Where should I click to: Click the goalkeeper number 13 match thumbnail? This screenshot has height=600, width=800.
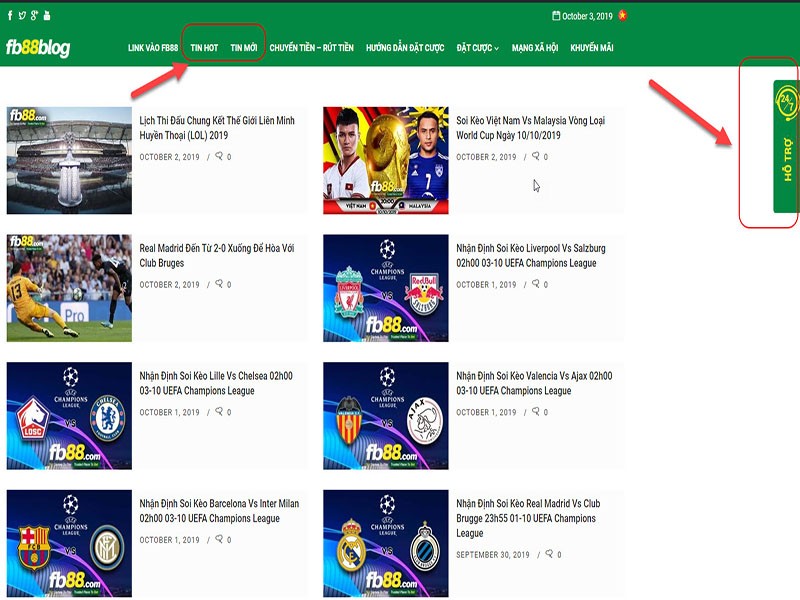[x=69, y=288]
